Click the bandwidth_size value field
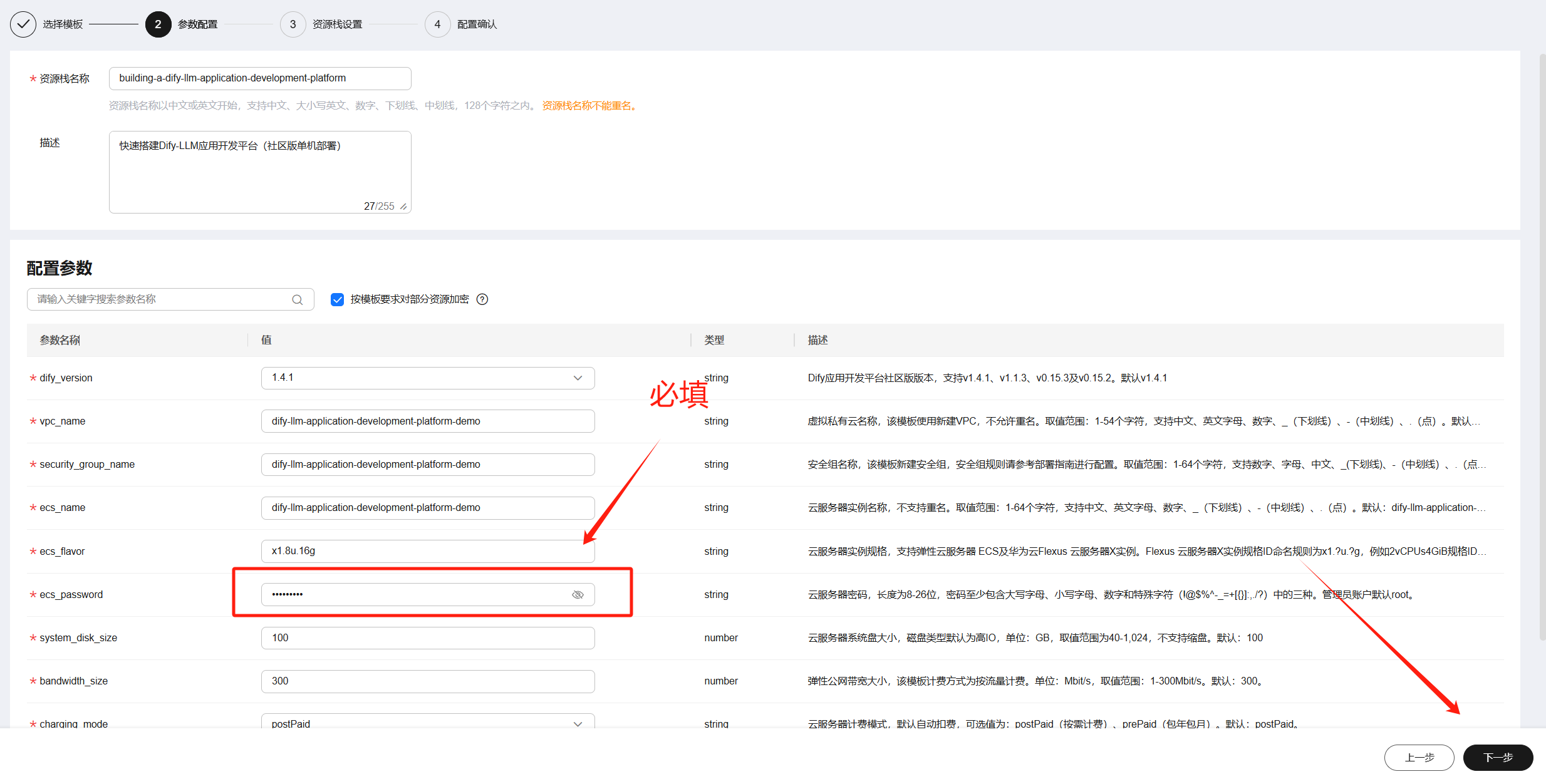The height and width of the screenshot is (784, 1546). (427, 681)
